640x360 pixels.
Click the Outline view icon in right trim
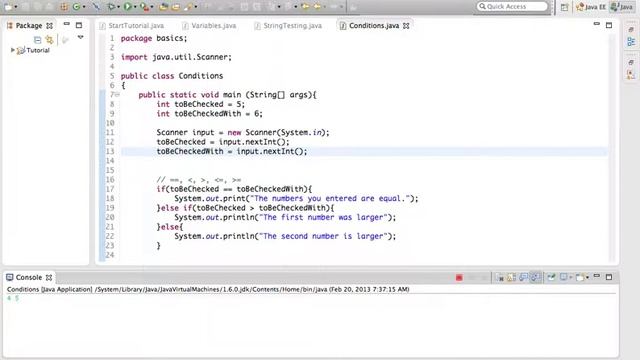(631, 42)
